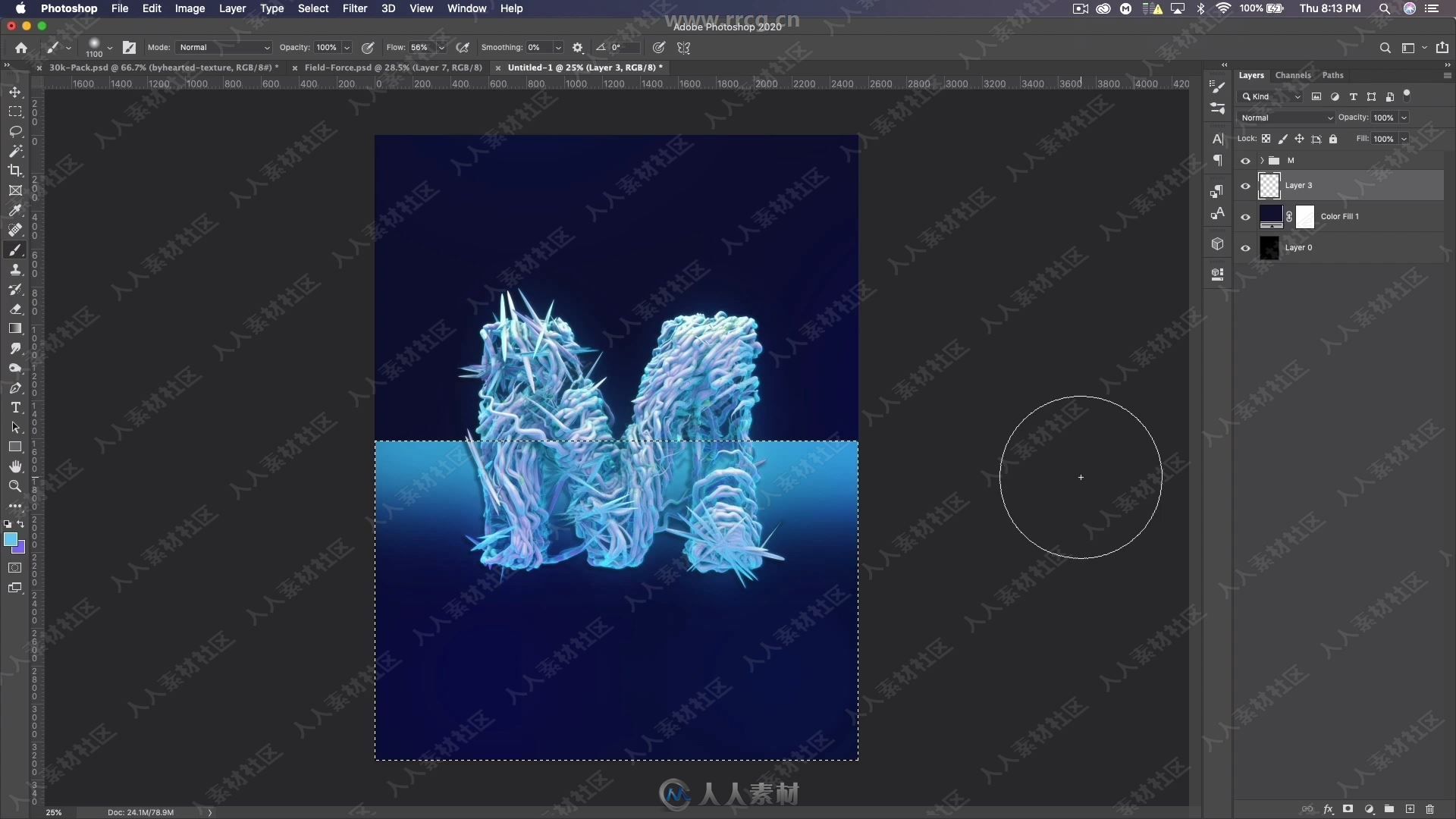Select the Gradient tool
This screenshot has height=819, width=1456.
[14, 328]
